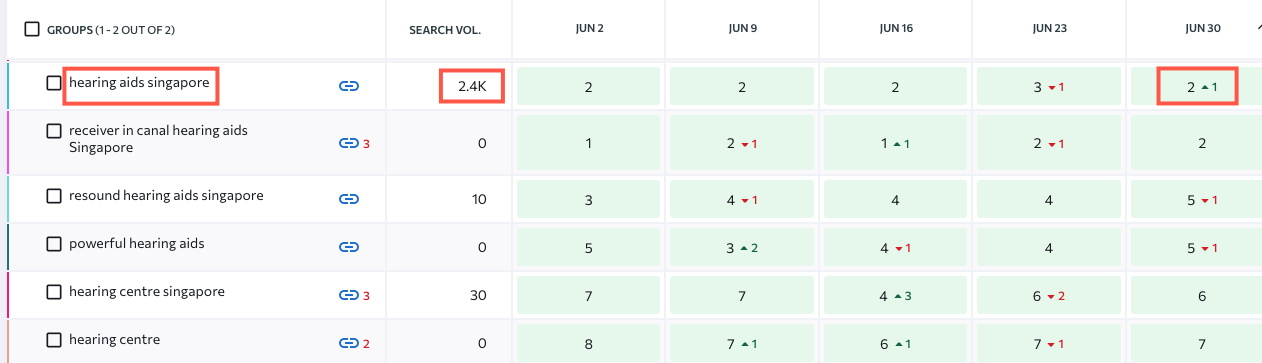This screenshot has height=363, width=1262.
Task: Select all with the GROUPS header checkbox
Action: [x=31, y=29]
